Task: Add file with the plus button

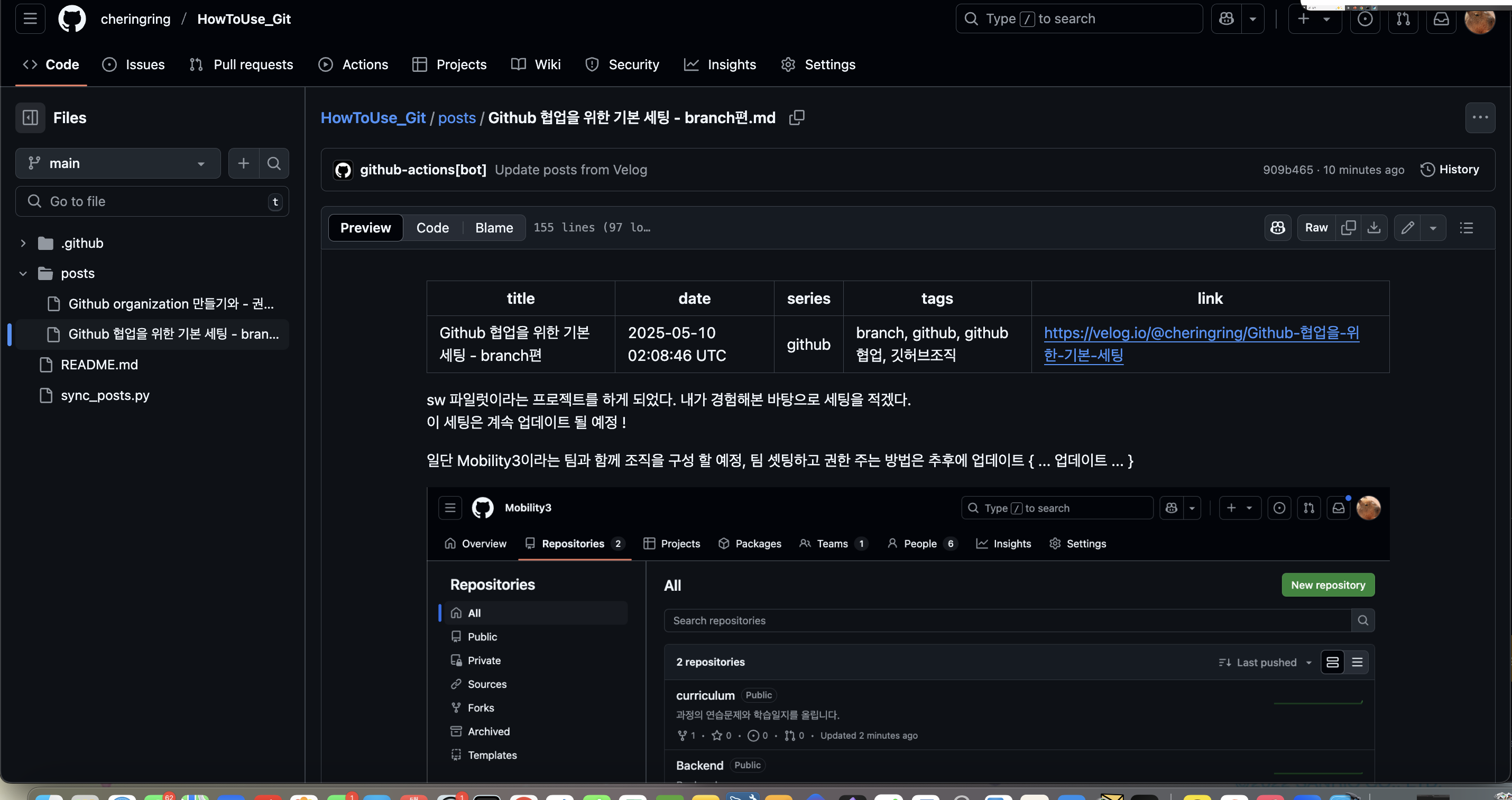Action: coord(244,163)
